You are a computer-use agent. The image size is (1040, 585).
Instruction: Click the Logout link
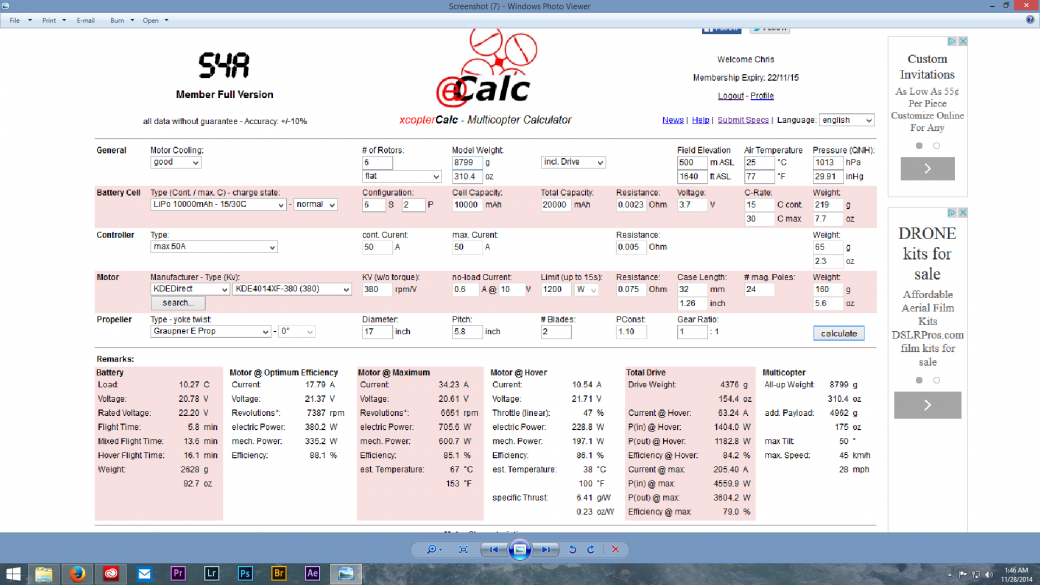730,96
